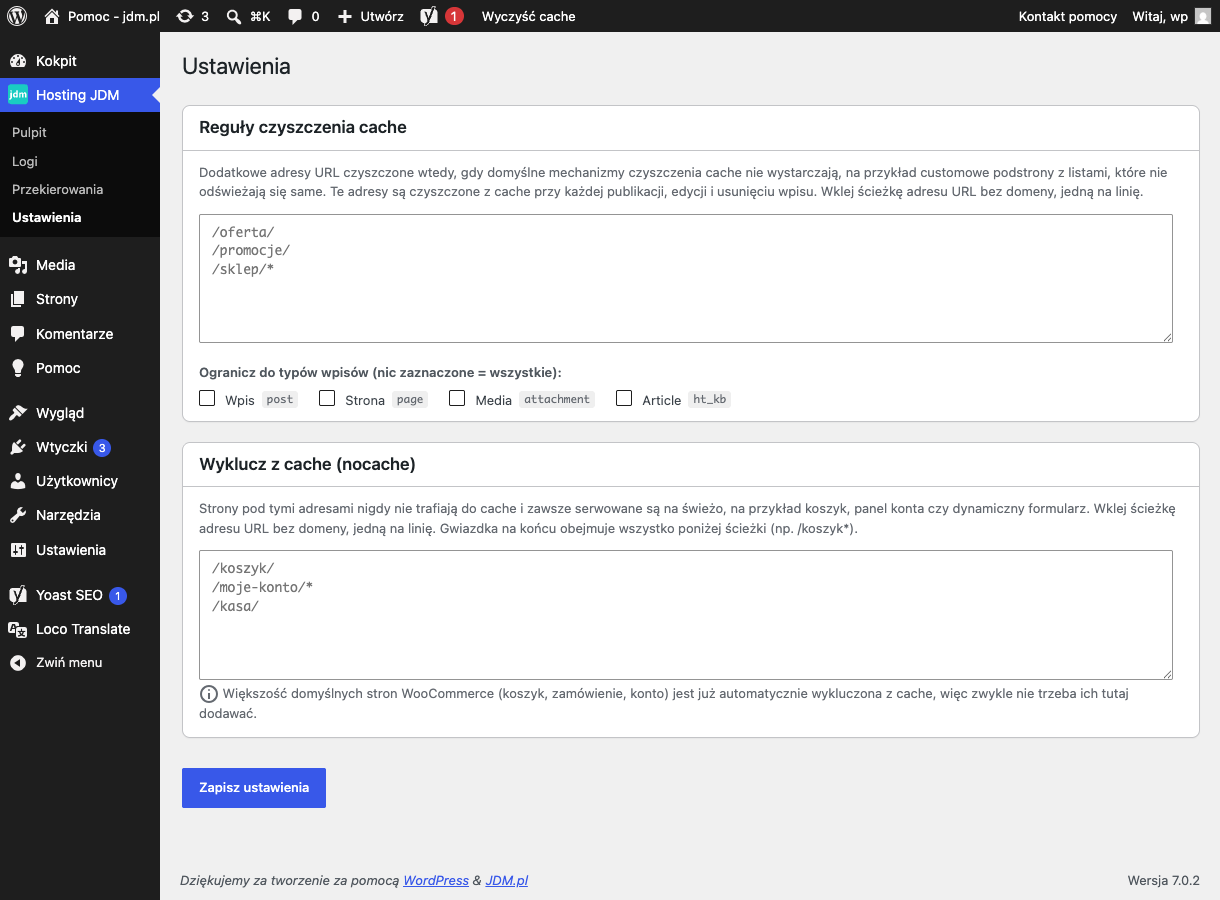Open the Kokpit dashboard icon
Viewport: 1220px width, 900px height.
click(17, 61)
